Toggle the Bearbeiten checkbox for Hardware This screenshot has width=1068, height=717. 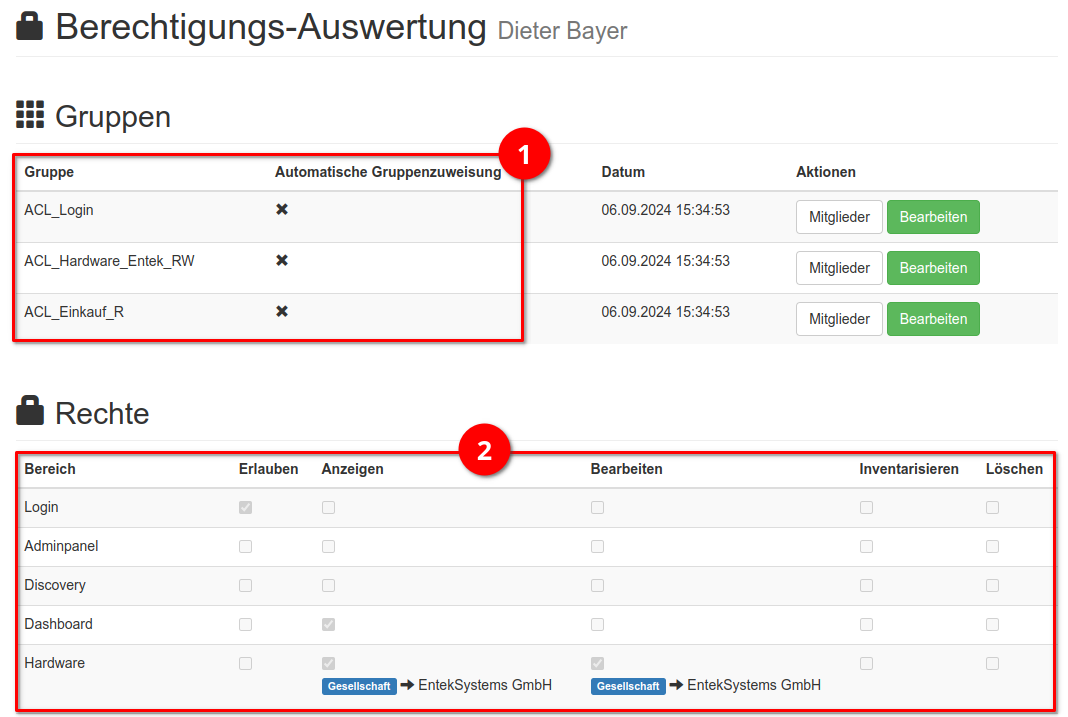click(x=597, y=663)
